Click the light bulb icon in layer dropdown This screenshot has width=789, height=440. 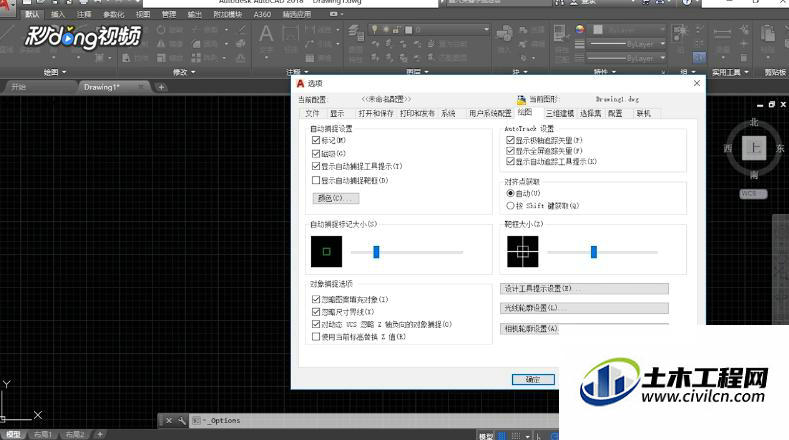pyautogui.click(x=375, y=30)
